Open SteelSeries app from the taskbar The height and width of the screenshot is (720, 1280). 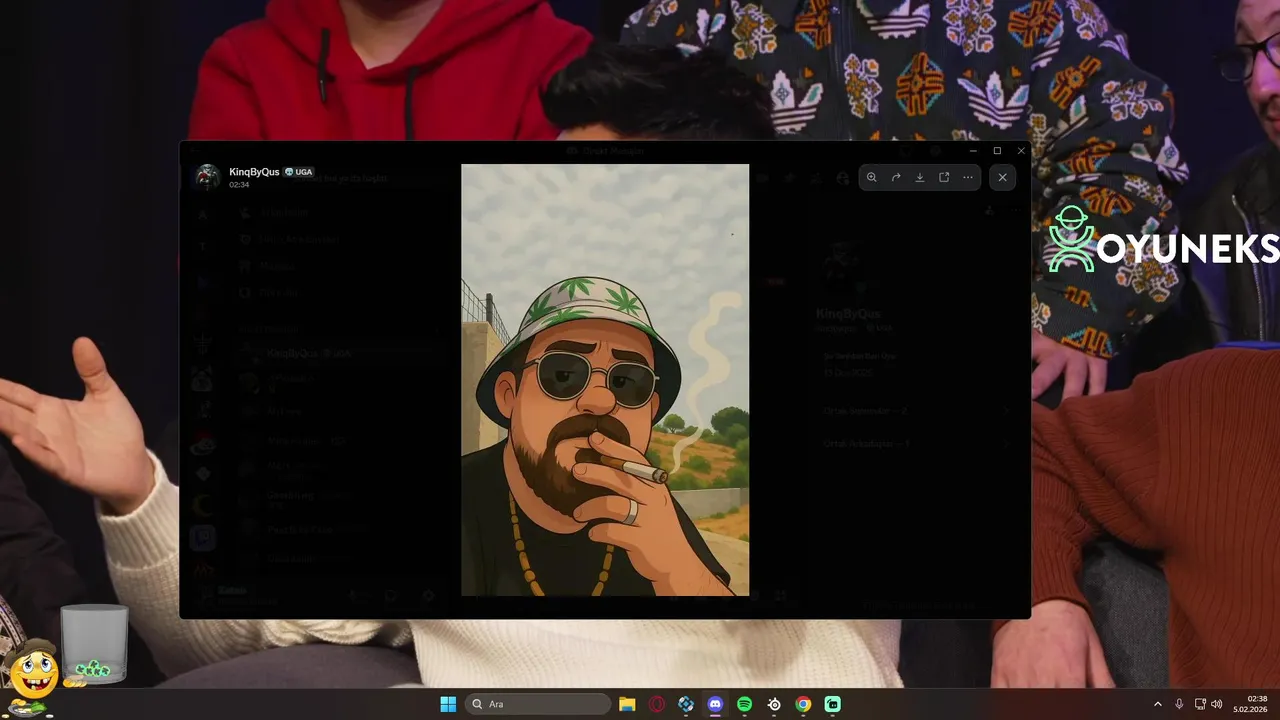[774, 704]
